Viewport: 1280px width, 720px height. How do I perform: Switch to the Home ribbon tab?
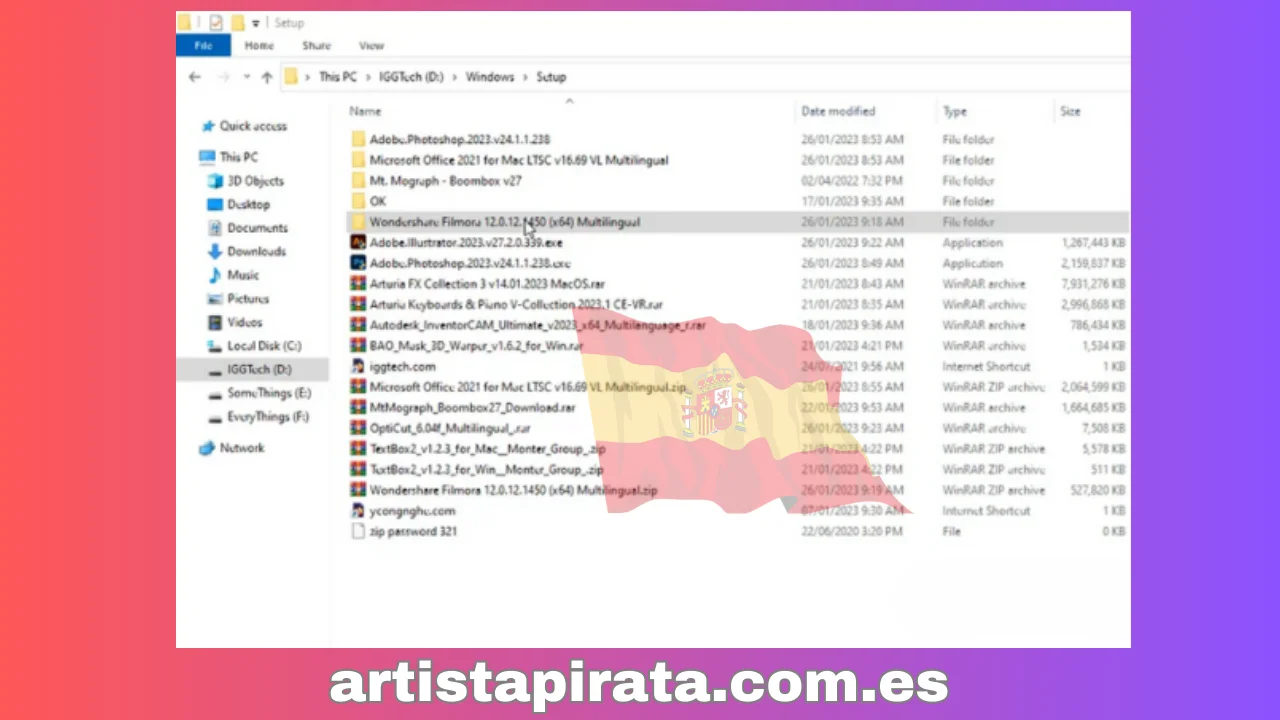[259, 45]
